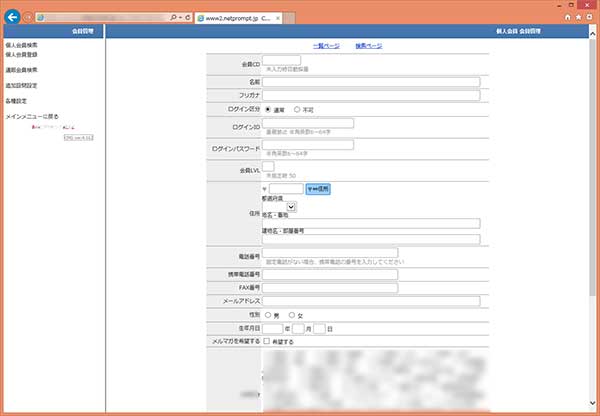Open the browser home icon
Viewport: 600px width, 416px height.
569,18
